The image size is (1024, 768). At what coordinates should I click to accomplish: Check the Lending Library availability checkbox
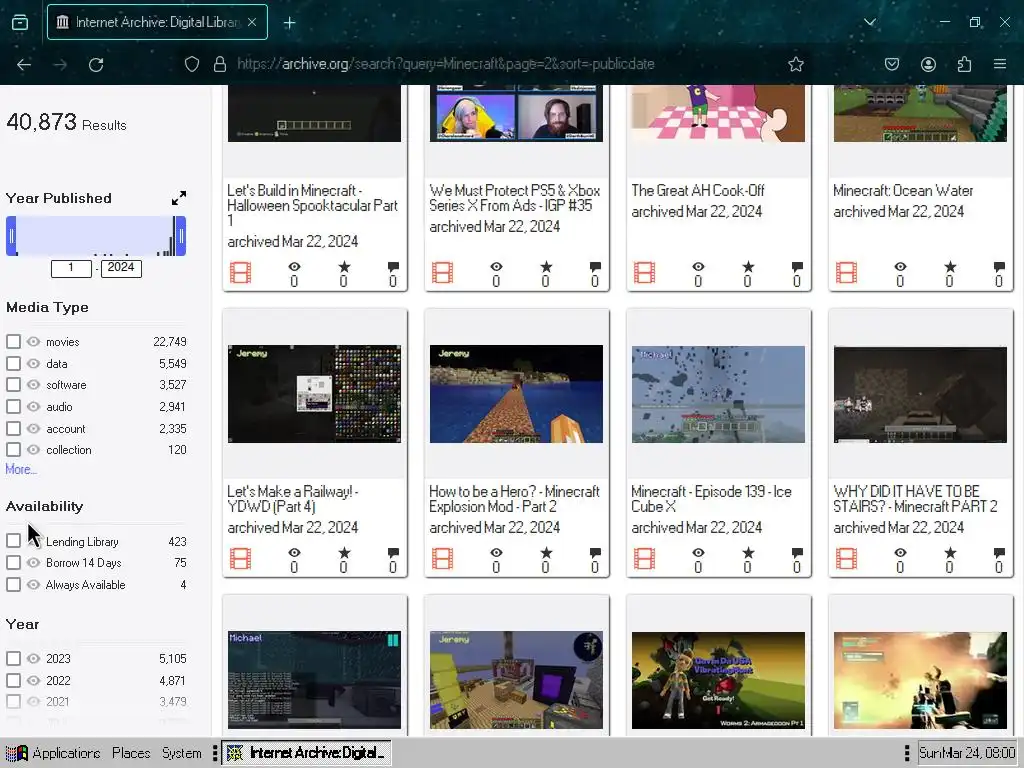point(13,541)
